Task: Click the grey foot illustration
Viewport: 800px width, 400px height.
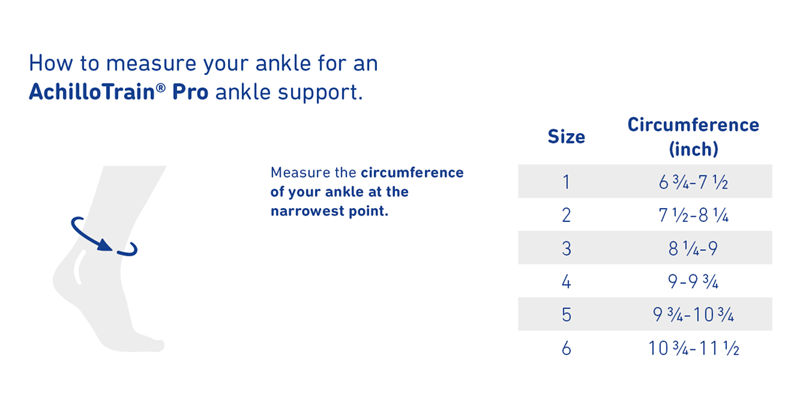Action: (110, 259)
